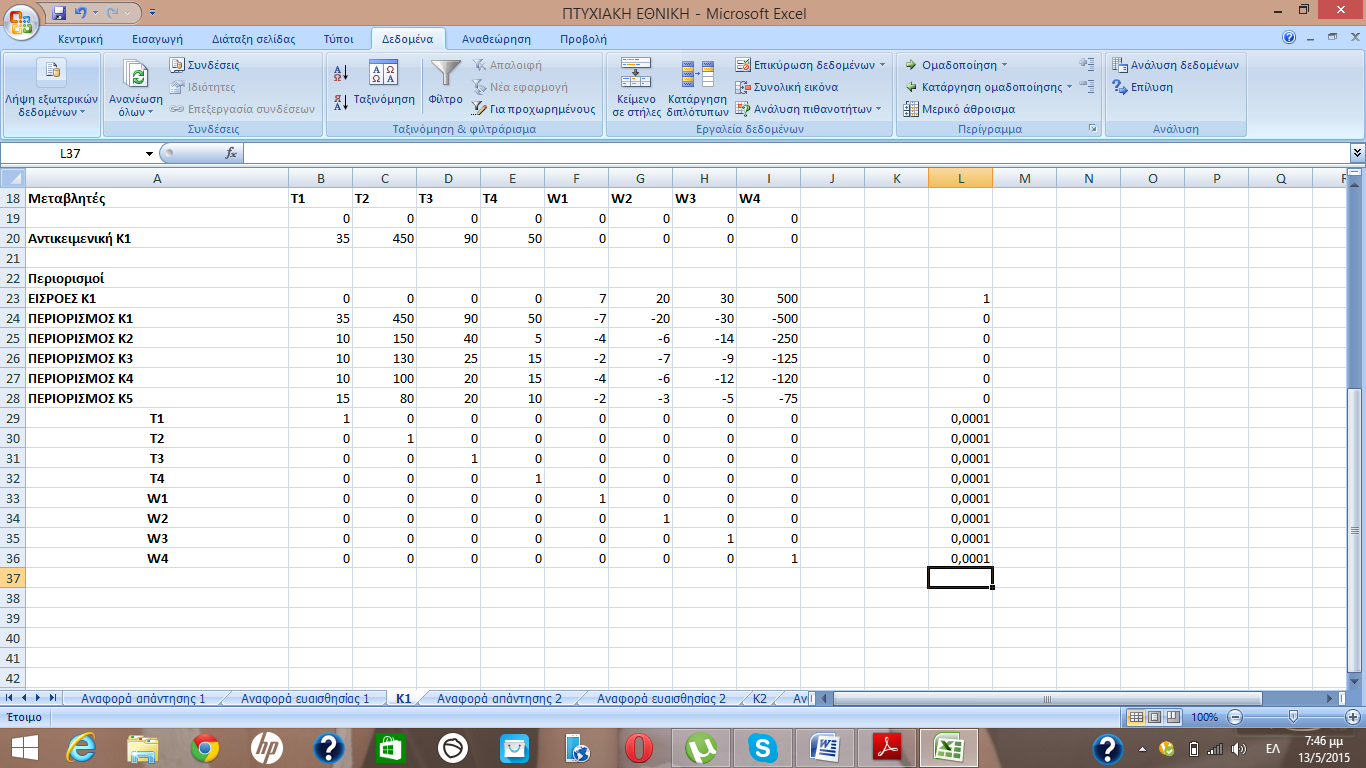The height and width of the screenshot is (768, 1366).
Task: Switch to sheet Αναφορά ευαισθησίας 1
Action: [305, 698]
